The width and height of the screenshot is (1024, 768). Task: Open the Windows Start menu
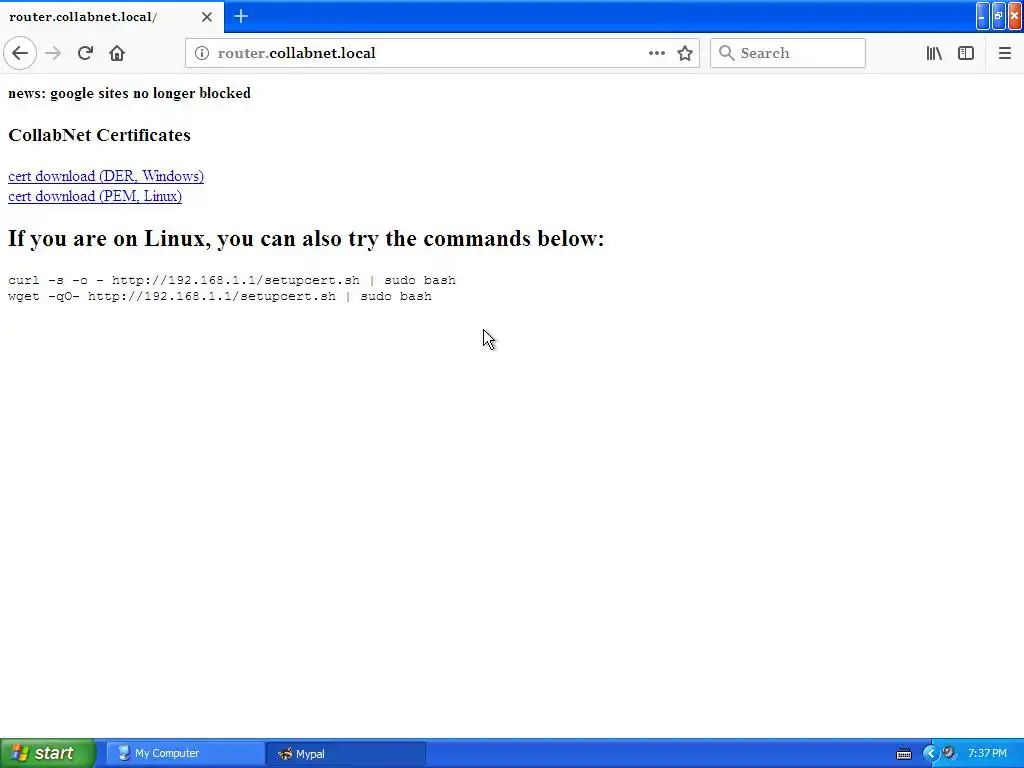pyautogui.click(x=48, y=753)
